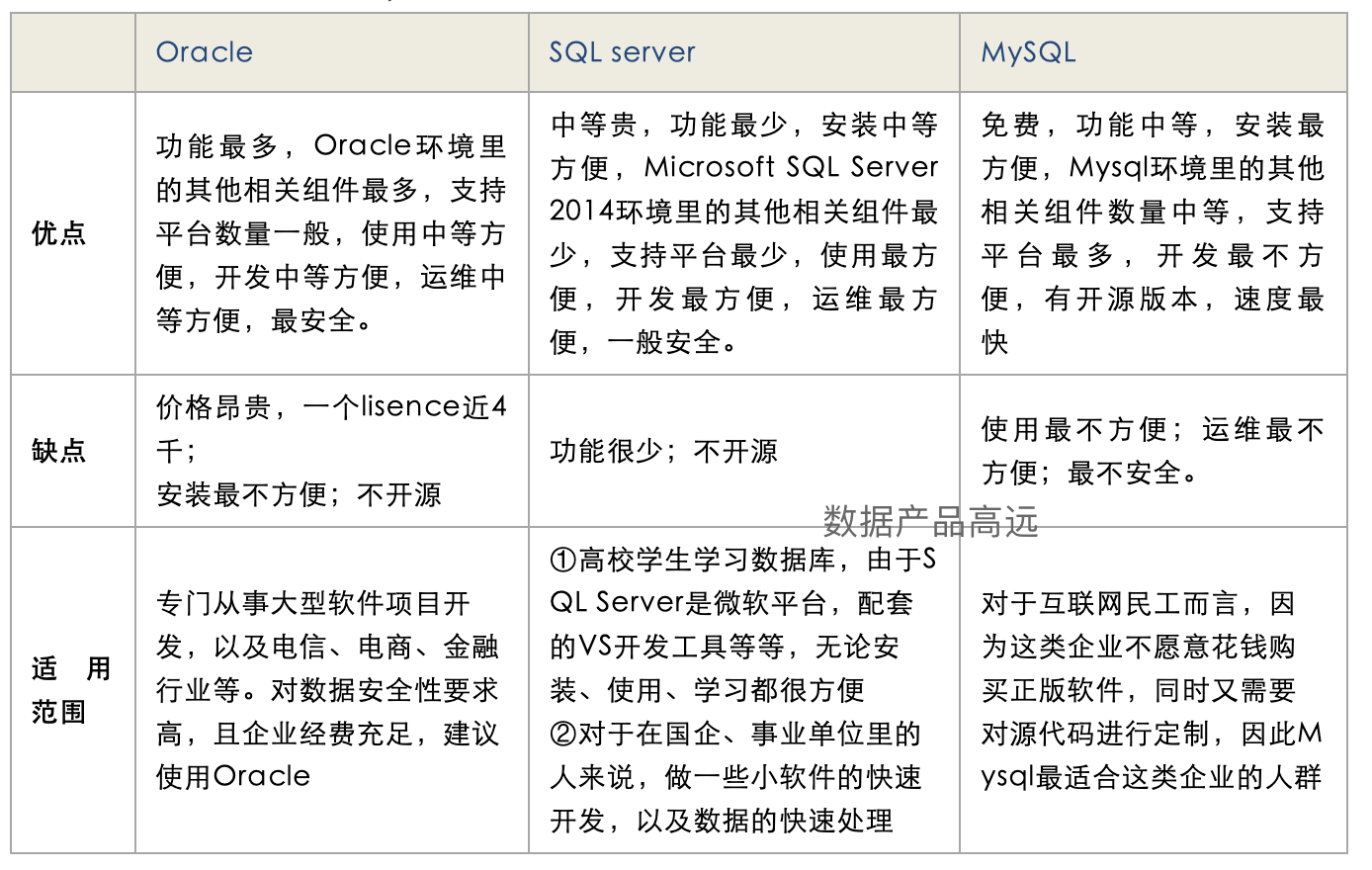Click the Oracle column header
1372x870 pixels.
click(205, 52)
